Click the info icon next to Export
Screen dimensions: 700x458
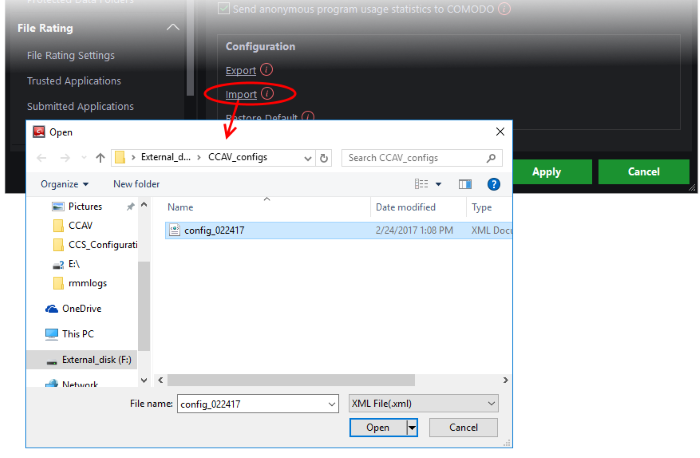(266, 70)
